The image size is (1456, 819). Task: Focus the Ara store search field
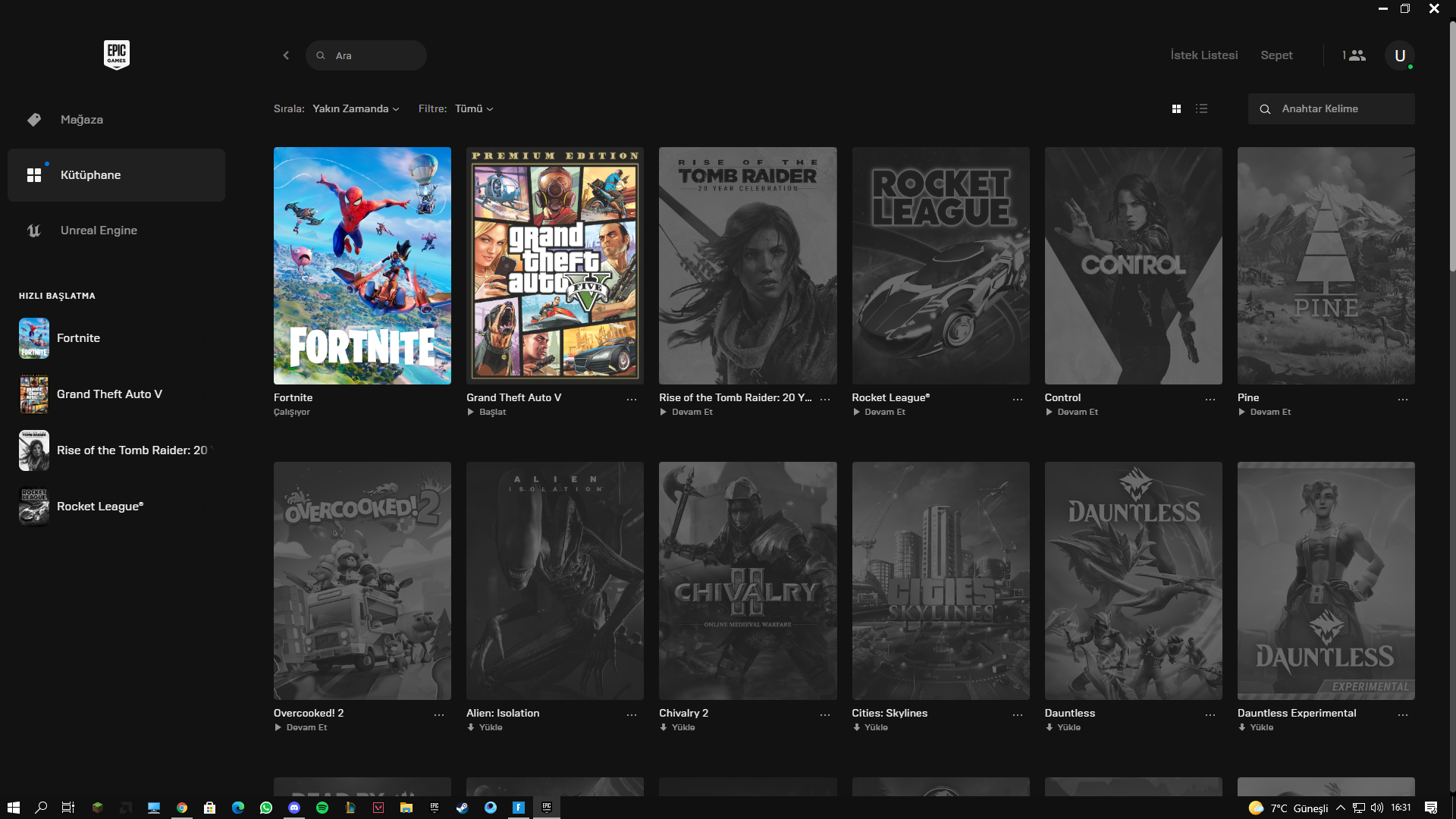(x=366, y=55)
